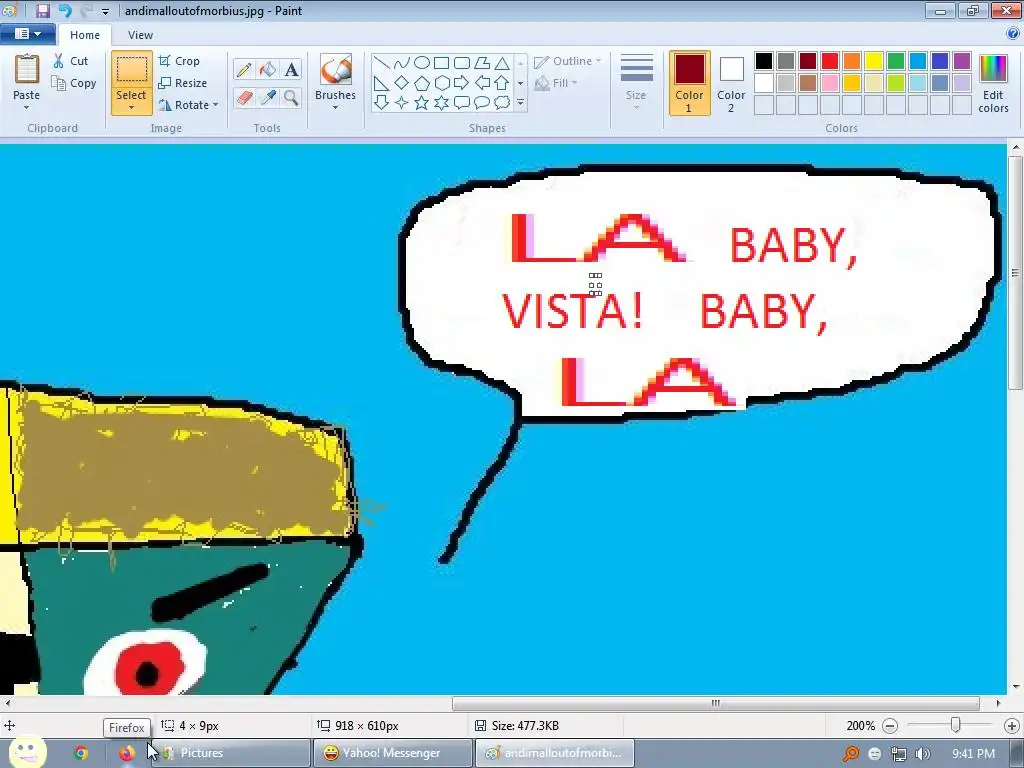This screenshot has width=1024, height=768.
Task: Click the Resize button
Action: (183, 83)
